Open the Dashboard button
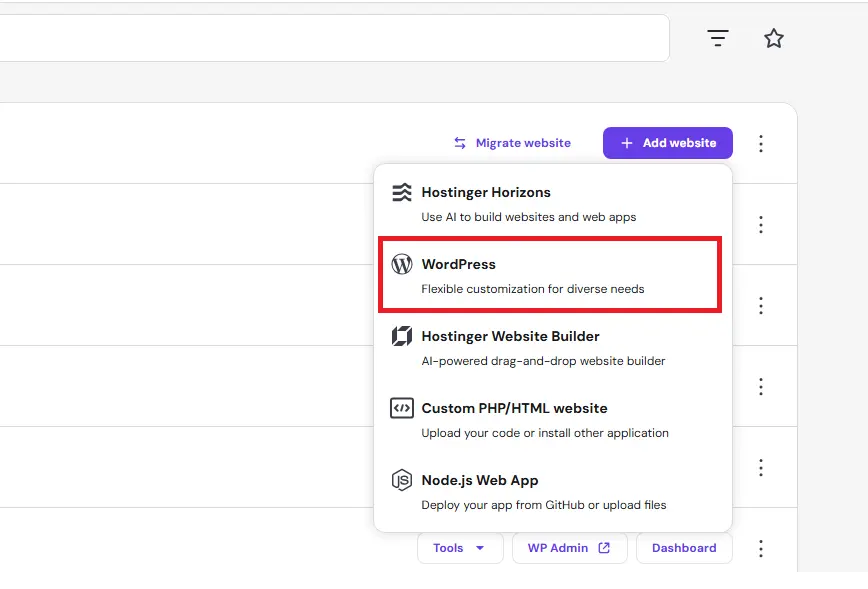 [684, 547]
